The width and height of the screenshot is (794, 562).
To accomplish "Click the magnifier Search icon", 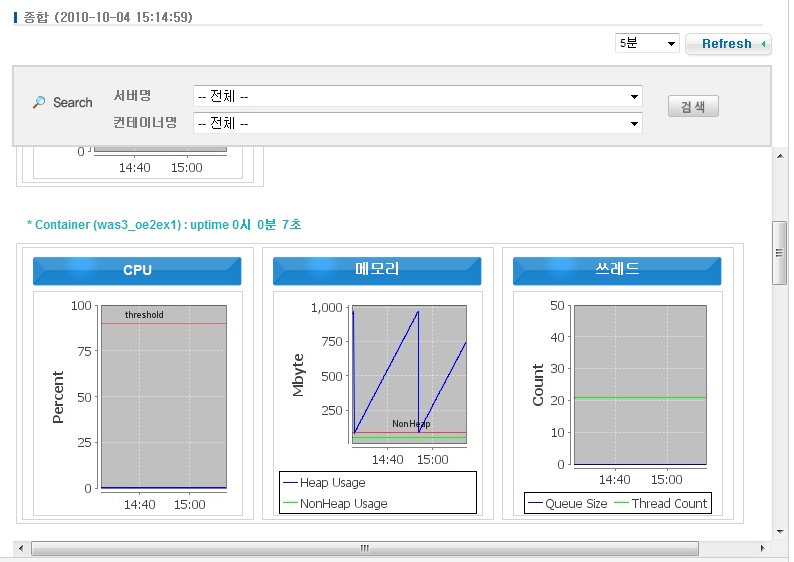I will tap(39, 102).
